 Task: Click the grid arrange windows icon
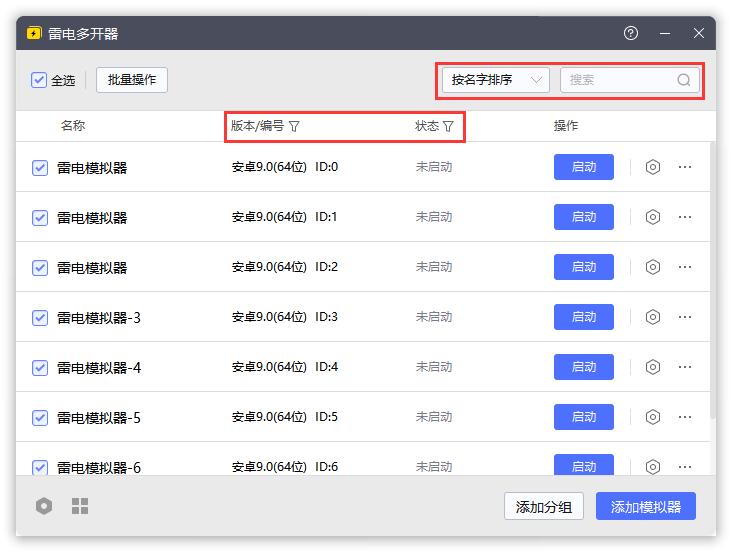[80, 506]
